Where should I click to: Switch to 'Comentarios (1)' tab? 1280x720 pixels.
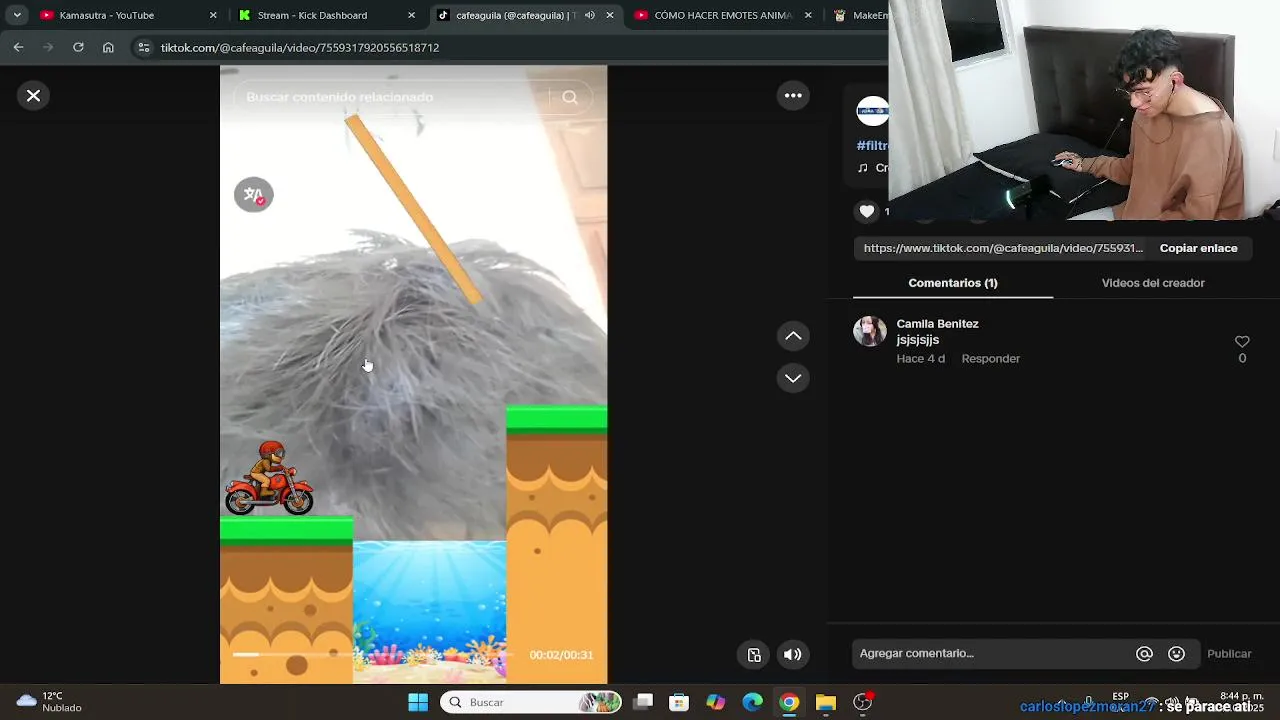(x=953, y=283)
